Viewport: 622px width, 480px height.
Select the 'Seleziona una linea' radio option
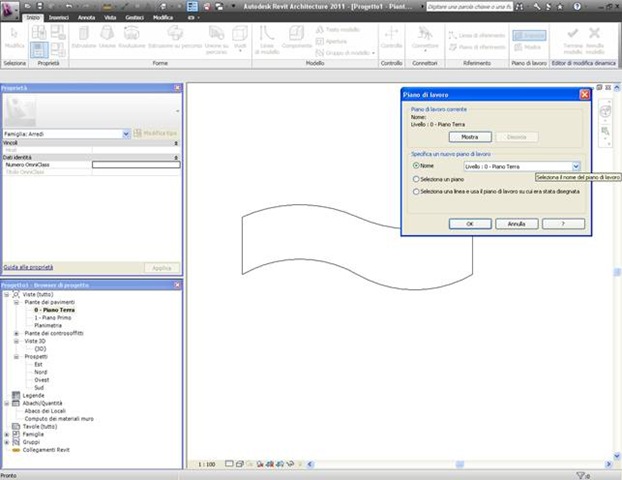pyautogui.click(x=417, y=190)
